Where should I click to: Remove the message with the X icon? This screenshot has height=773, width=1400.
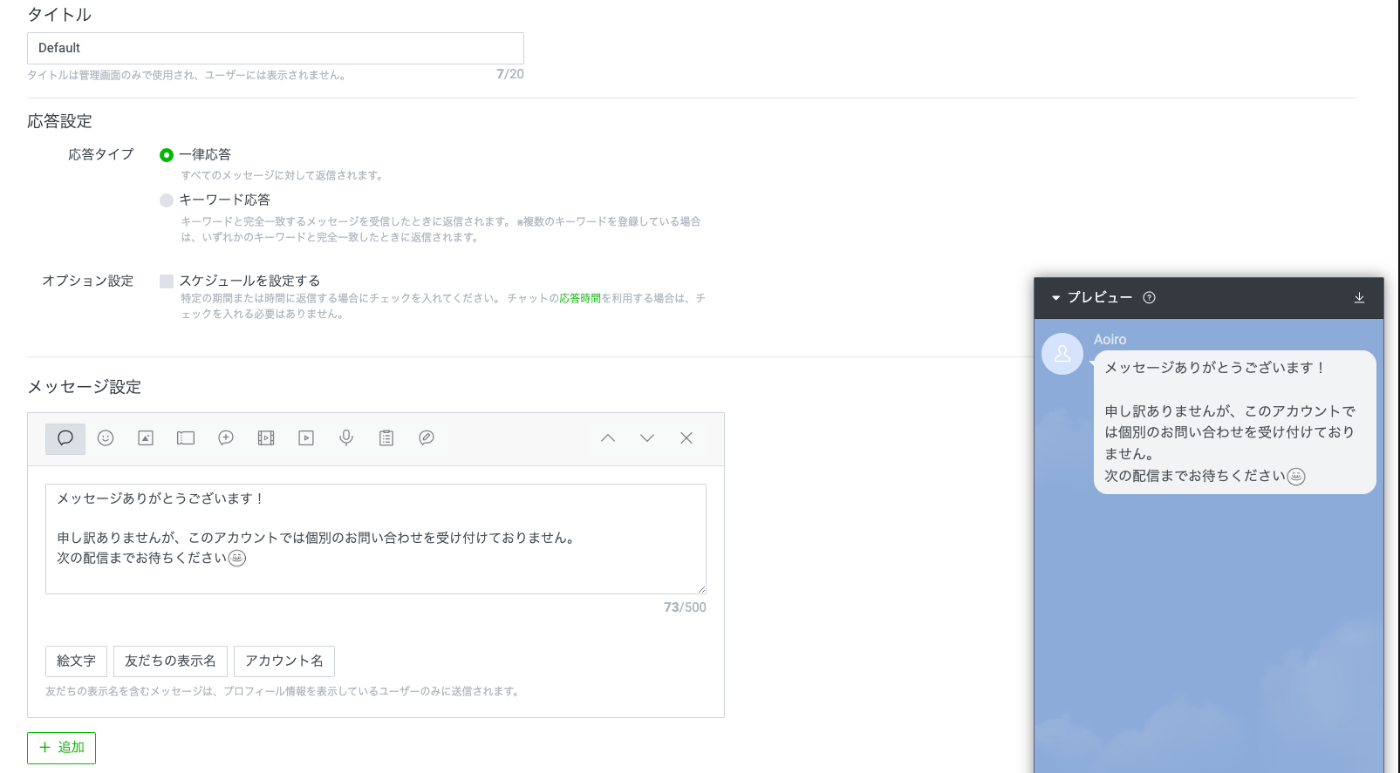pos(686,438)
